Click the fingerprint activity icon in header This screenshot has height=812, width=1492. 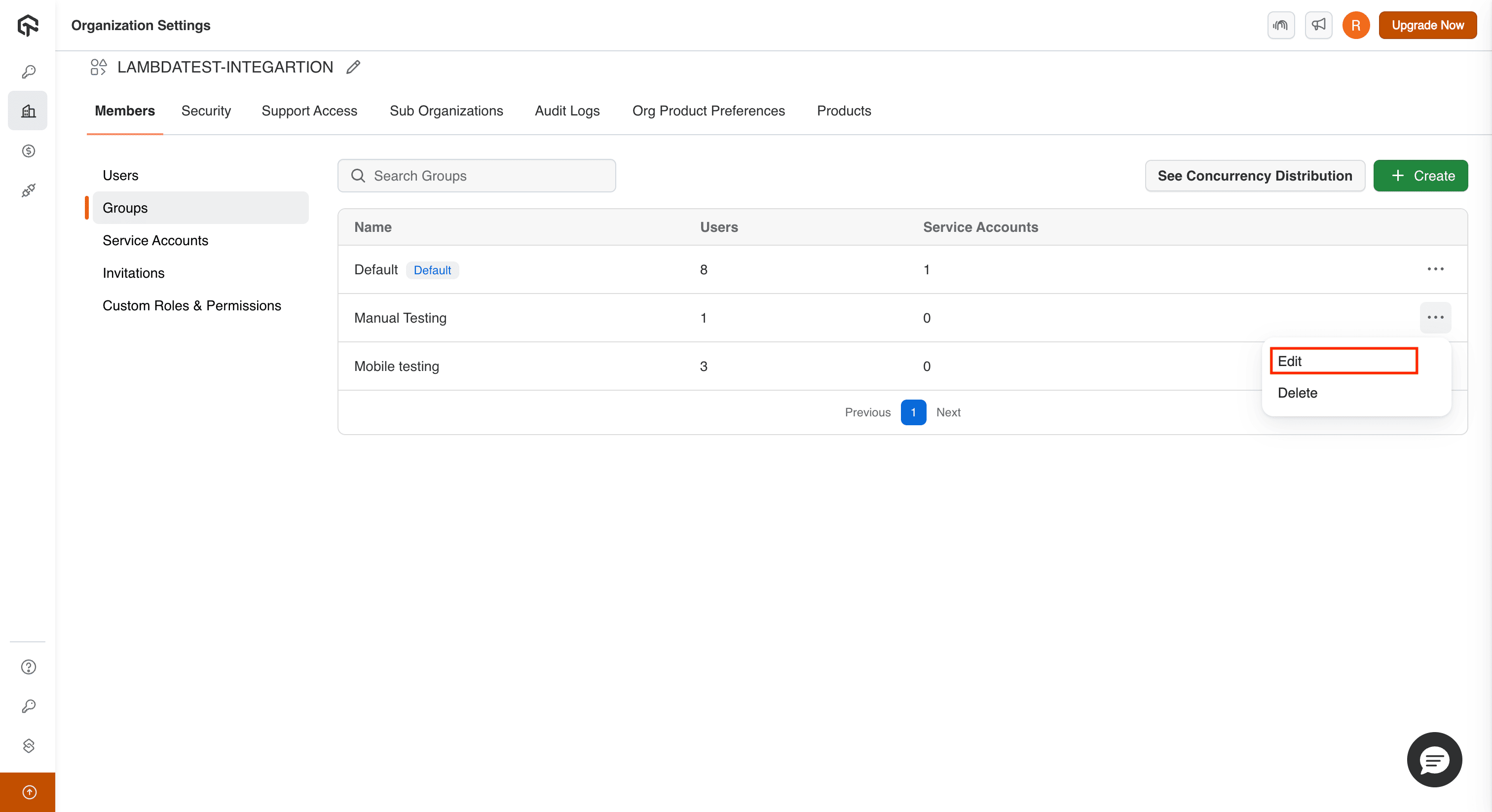(1281, 25)
